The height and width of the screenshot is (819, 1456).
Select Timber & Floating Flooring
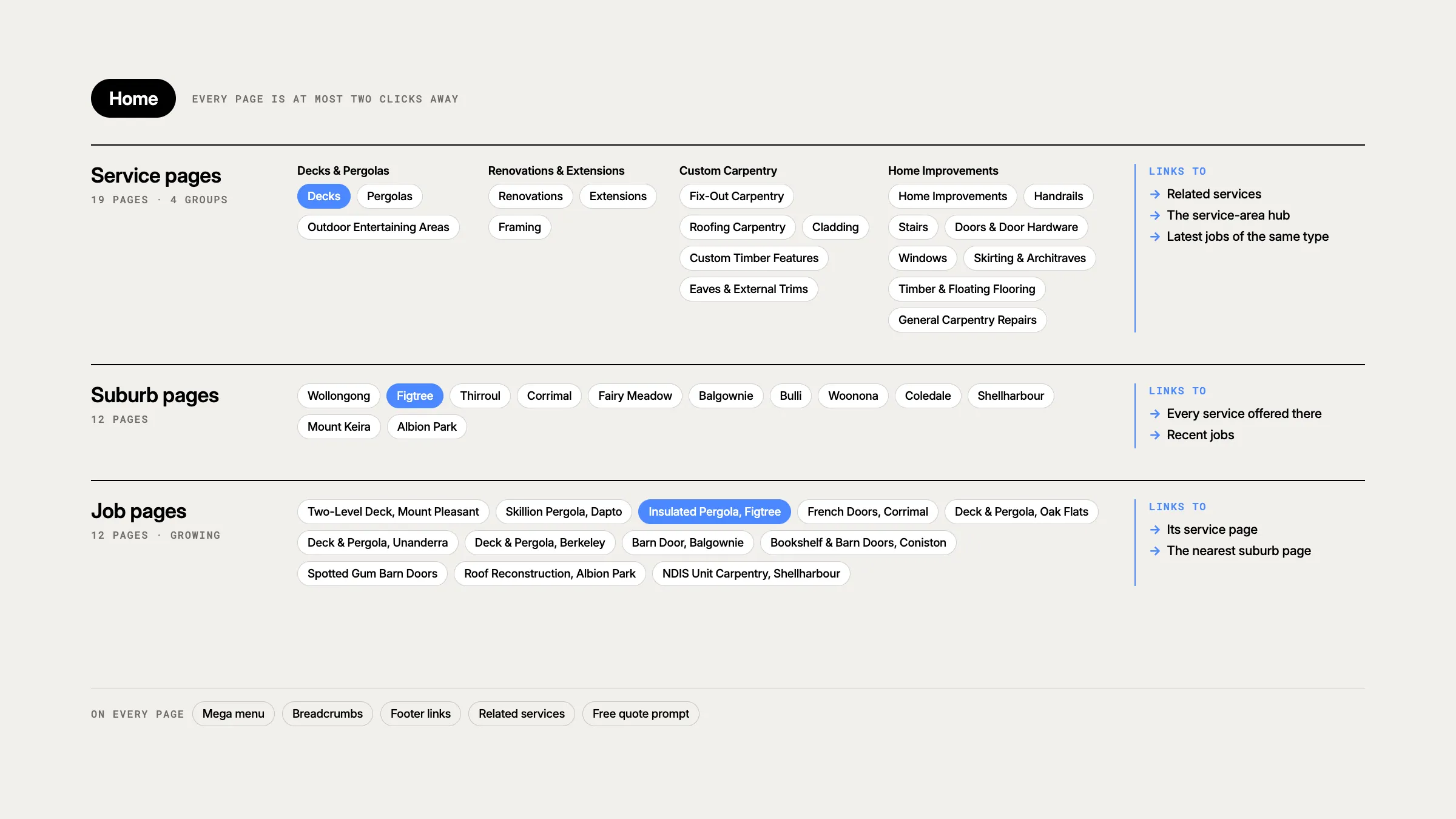(967, 289)
